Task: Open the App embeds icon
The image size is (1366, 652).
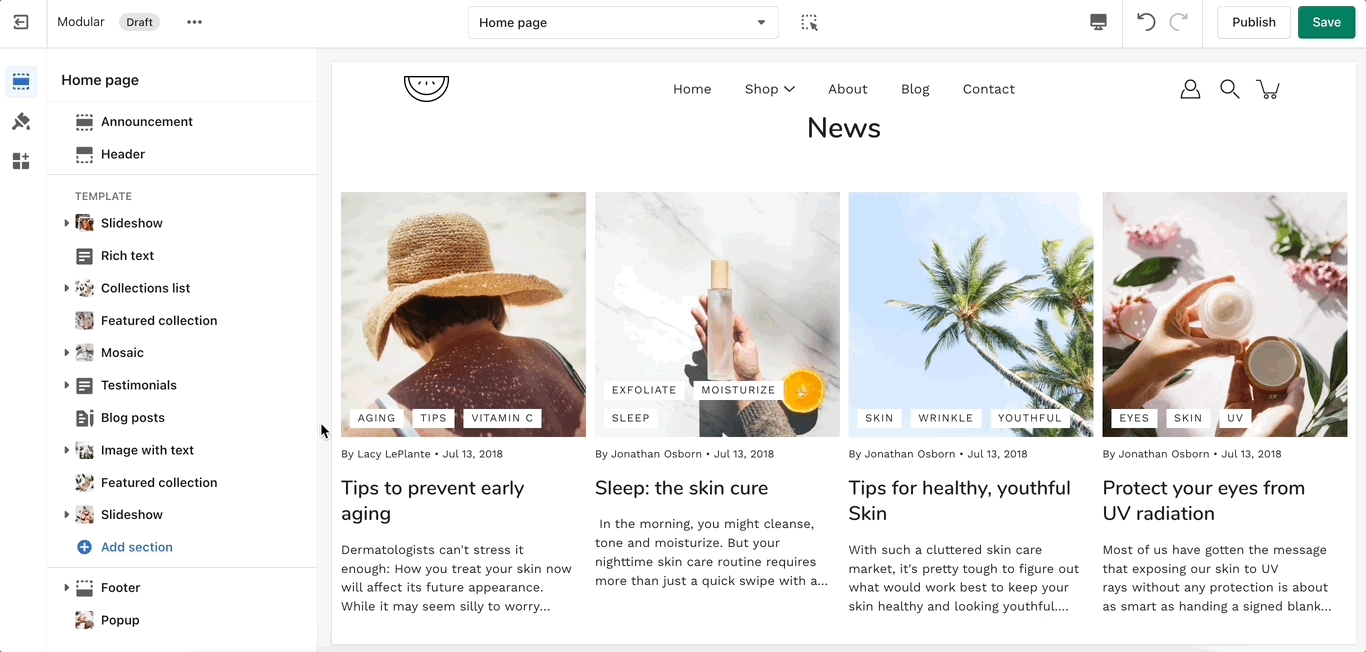Action: pos(21,161)
